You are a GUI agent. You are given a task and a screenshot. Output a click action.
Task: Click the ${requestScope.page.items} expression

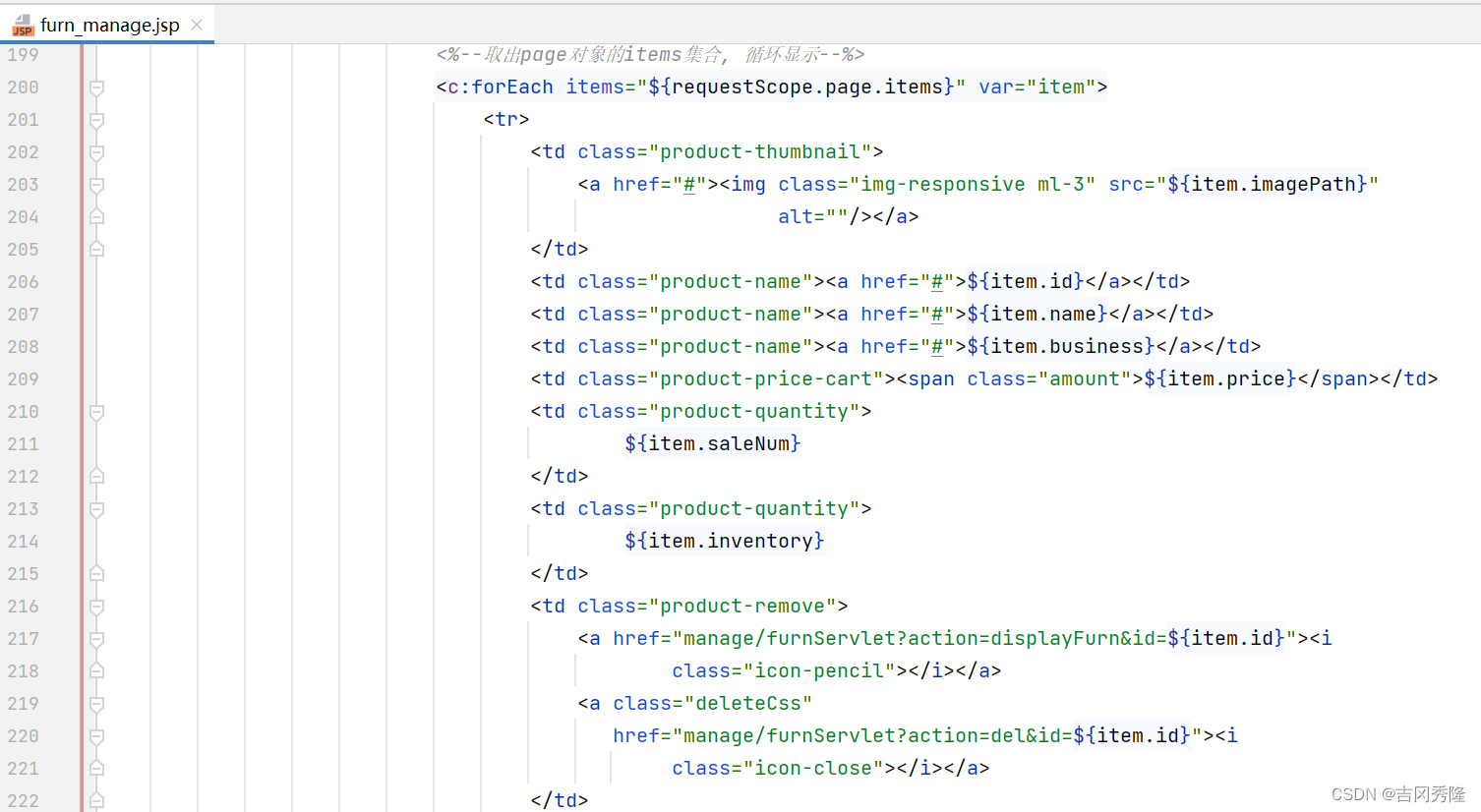[x=801, y=87]
